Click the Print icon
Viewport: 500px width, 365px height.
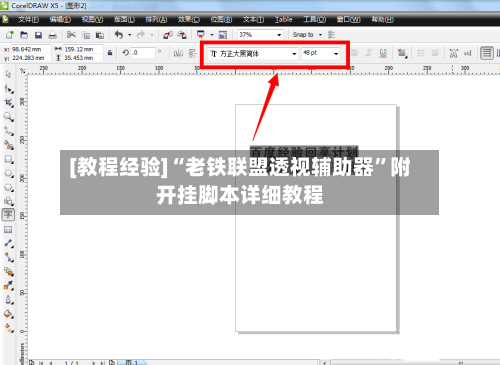(x=52, y=35)
